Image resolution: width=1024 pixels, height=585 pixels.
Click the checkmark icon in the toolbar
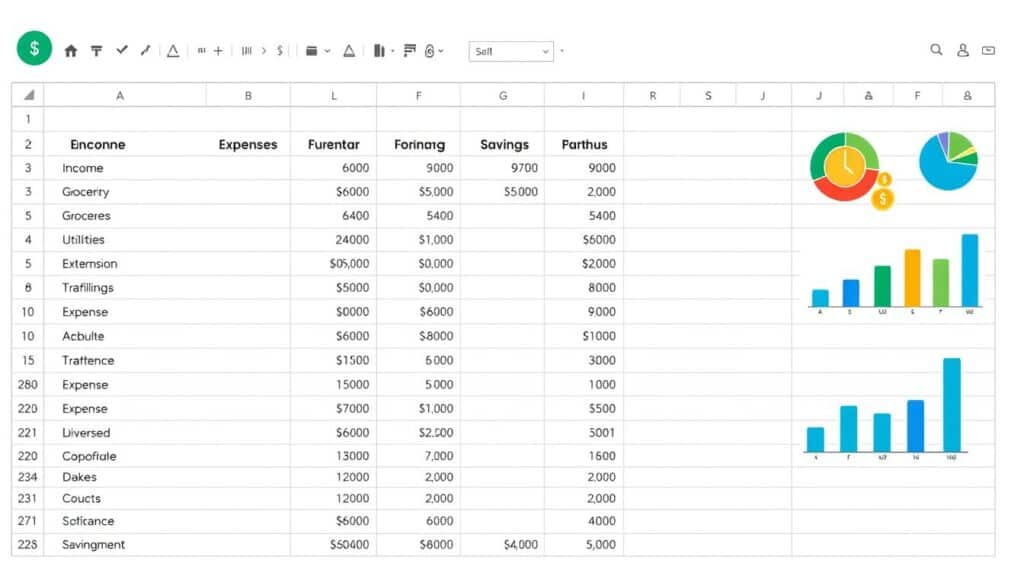pyautogui.click(x=121, y=50)
